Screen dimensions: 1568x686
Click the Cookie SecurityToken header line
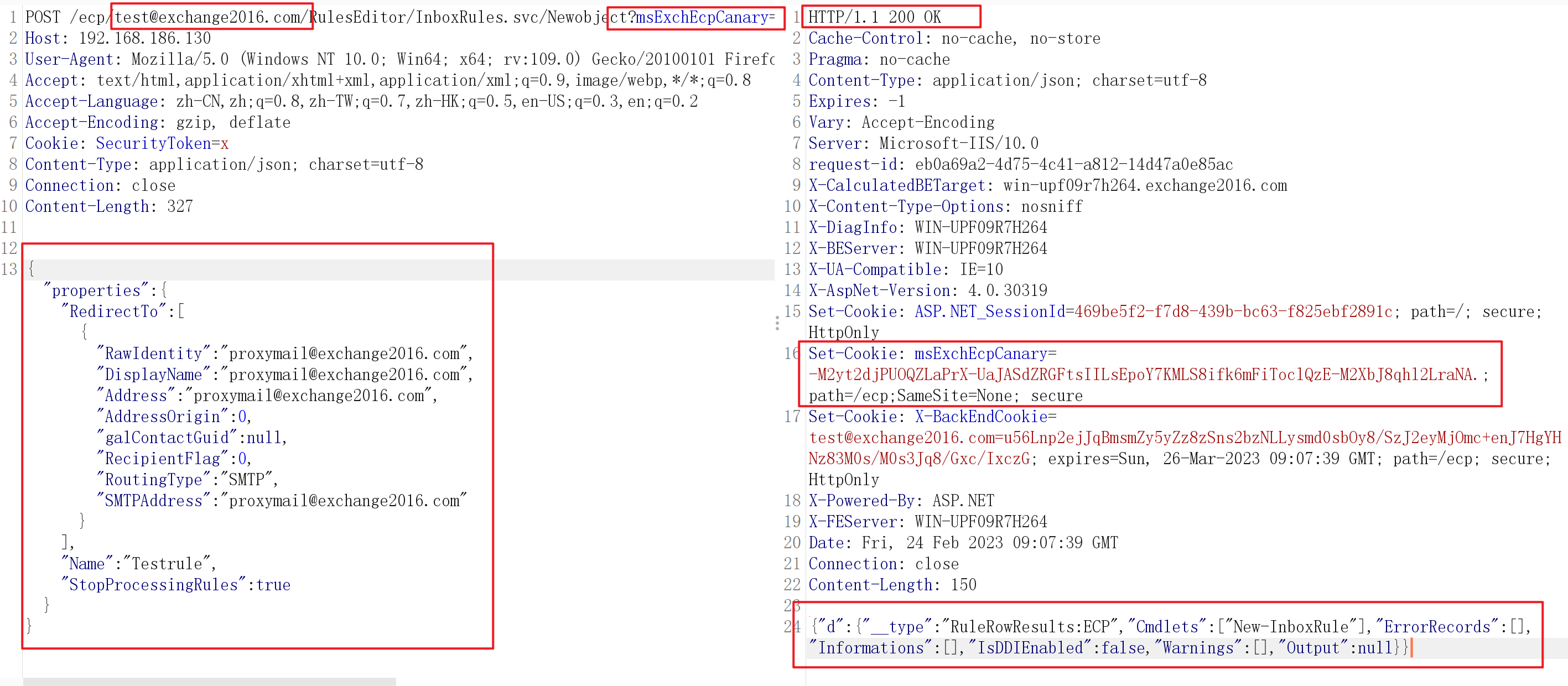point(127,143)
